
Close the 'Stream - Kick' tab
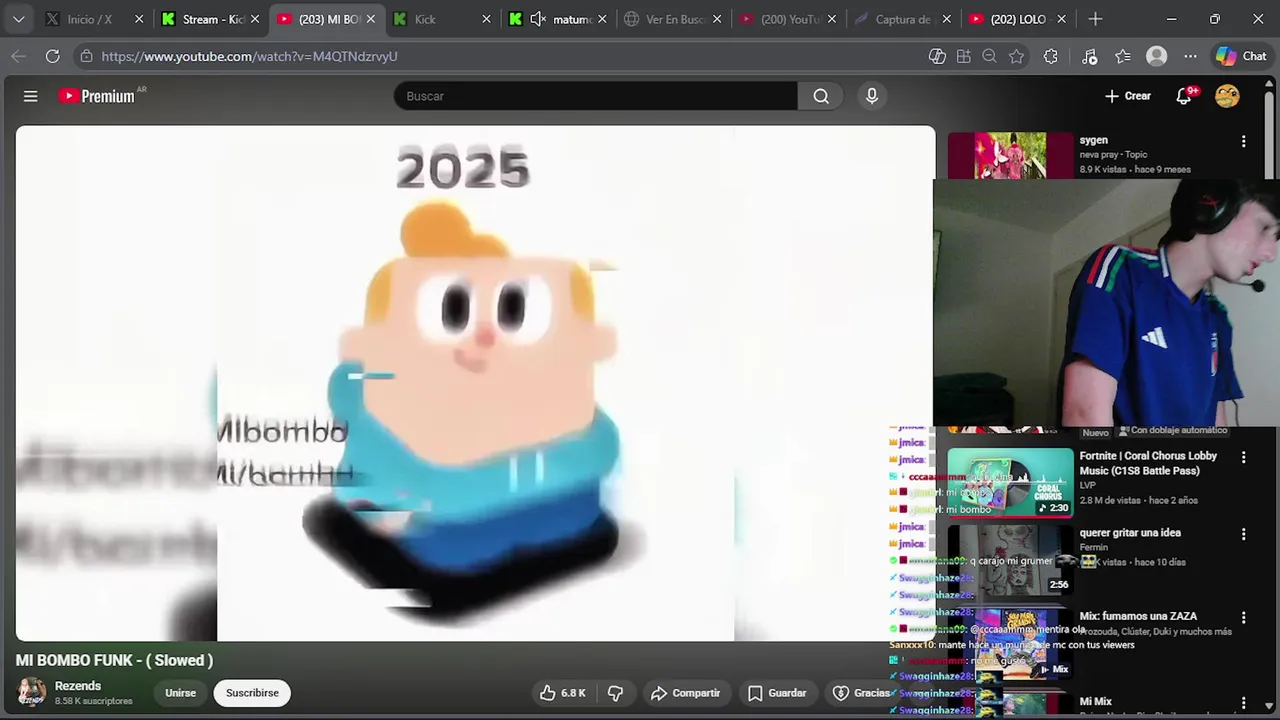point(255,19)
